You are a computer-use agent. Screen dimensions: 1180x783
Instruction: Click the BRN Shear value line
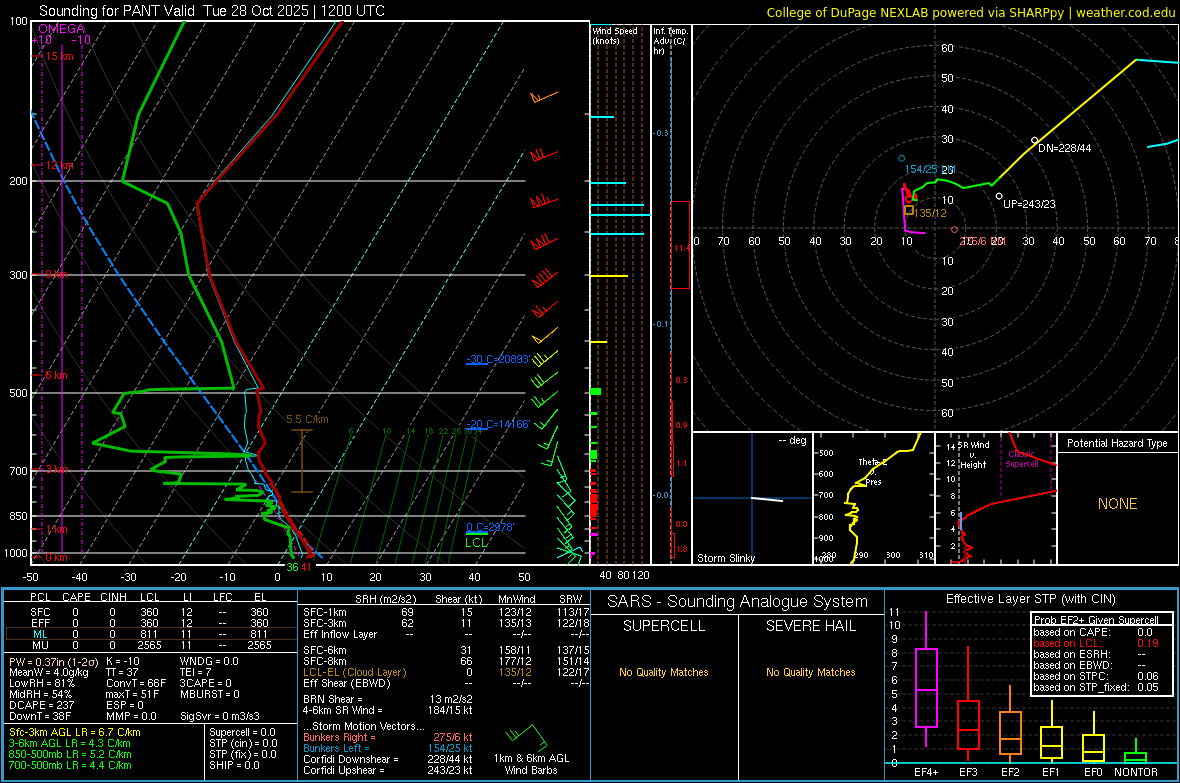click(x=388, y=699)
